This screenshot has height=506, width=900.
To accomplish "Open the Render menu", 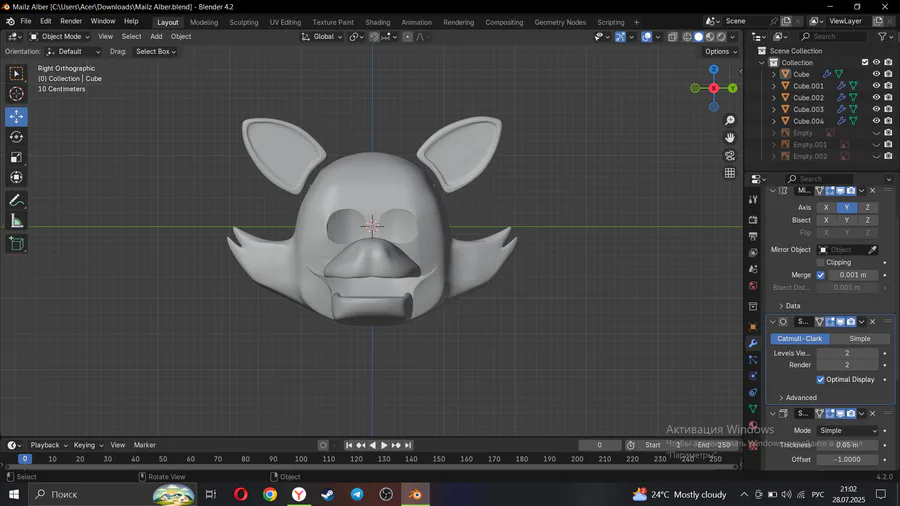I will 71,21.
